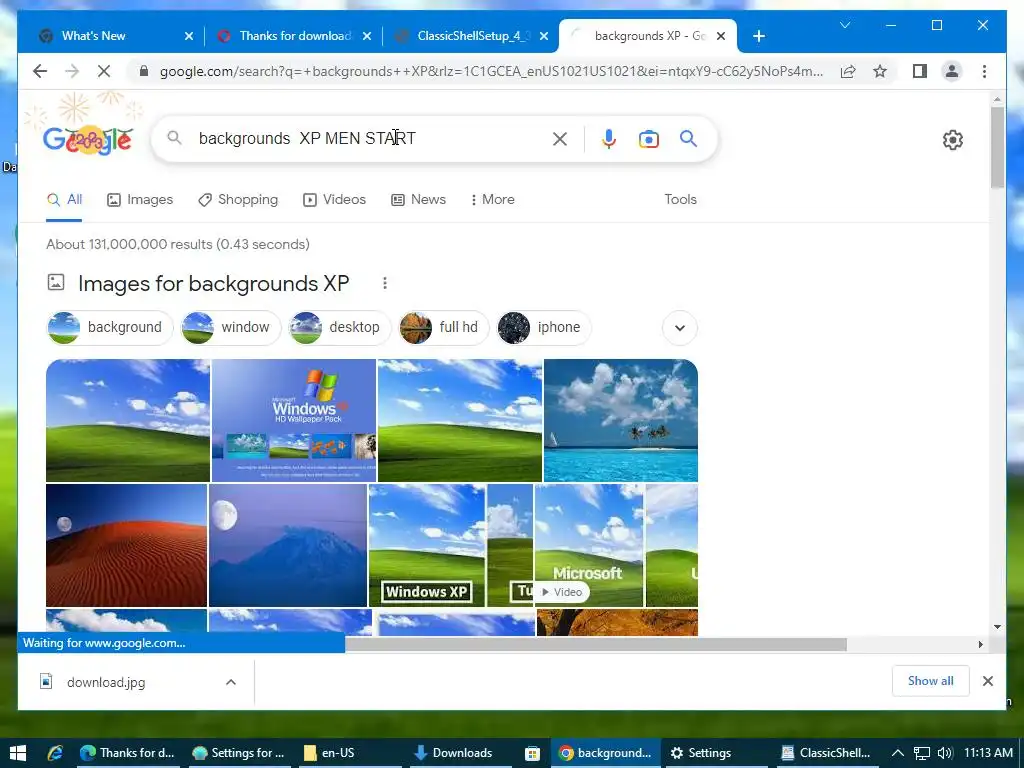The image size is (1024, 768).
Task: Open the Windows XP labeled thumbnail
Action: (427, 545)
